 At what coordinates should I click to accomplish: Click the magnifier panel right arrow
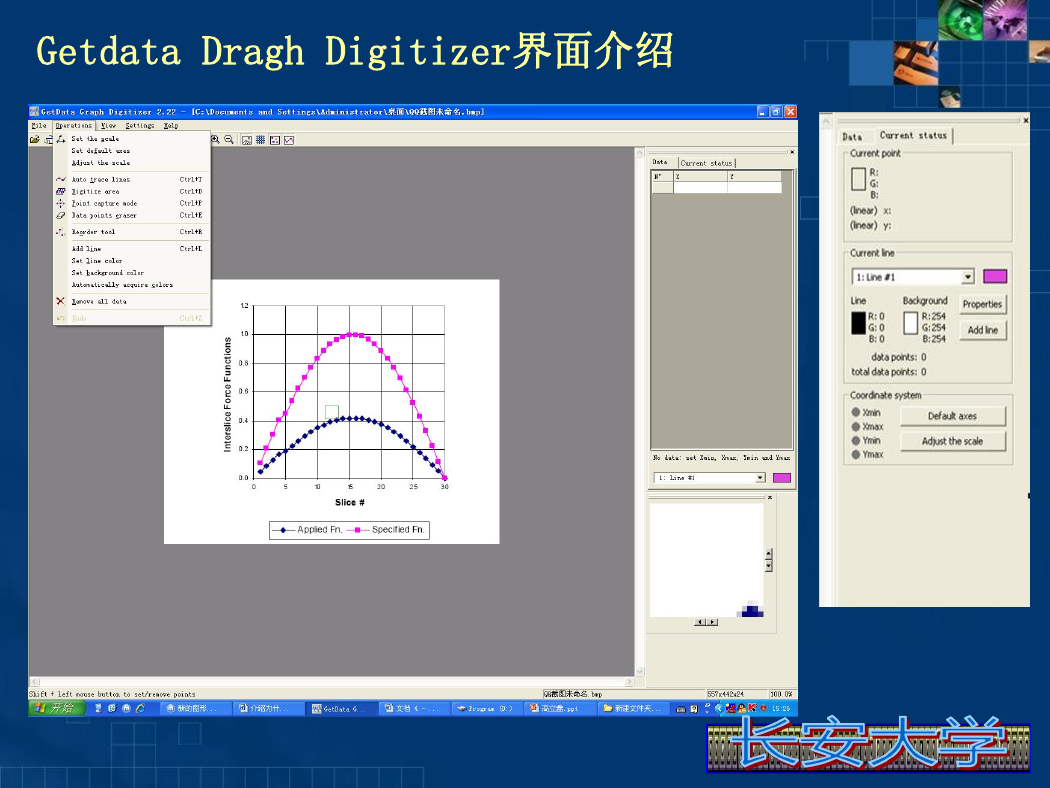(712, 622)
